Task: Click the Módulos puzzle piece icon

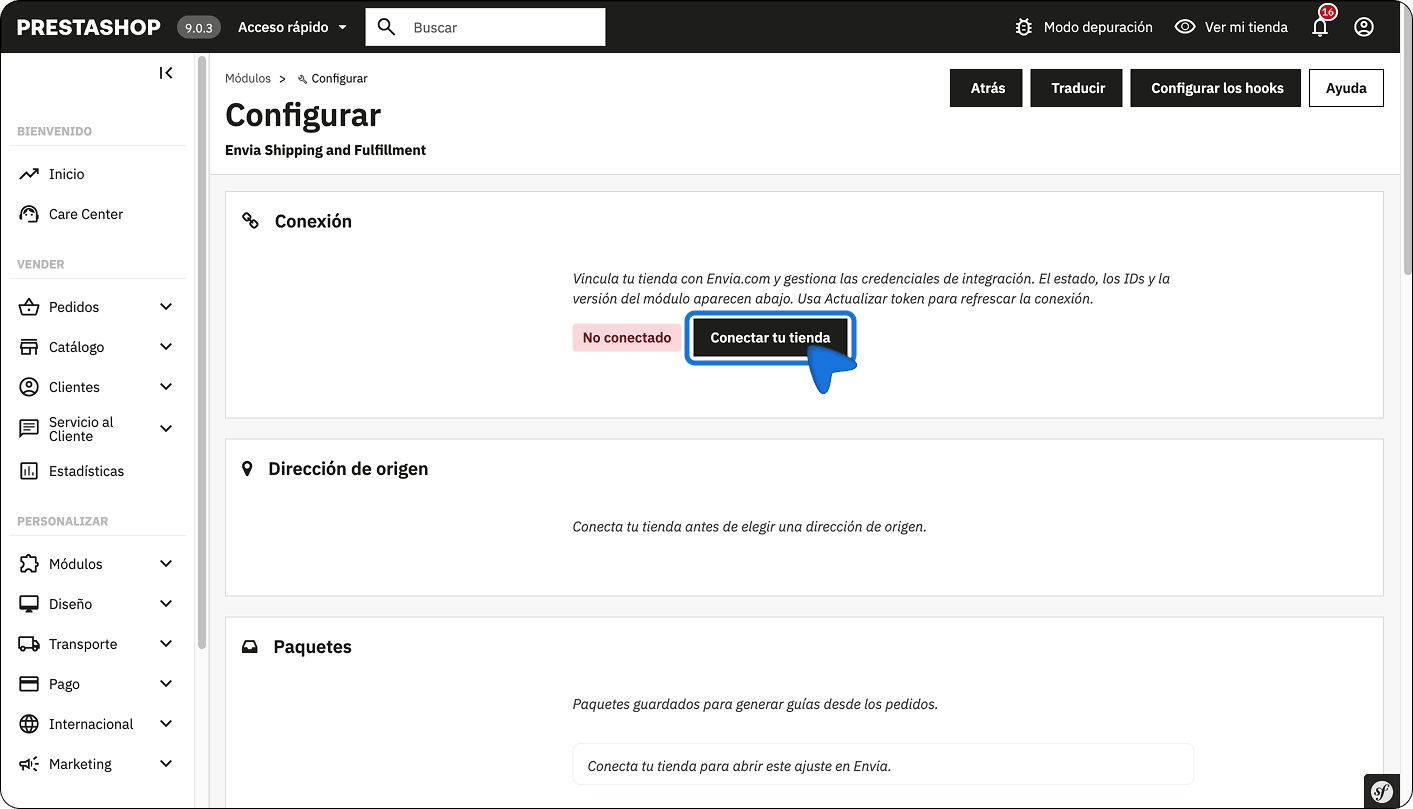Action: [x=29, y=564]
